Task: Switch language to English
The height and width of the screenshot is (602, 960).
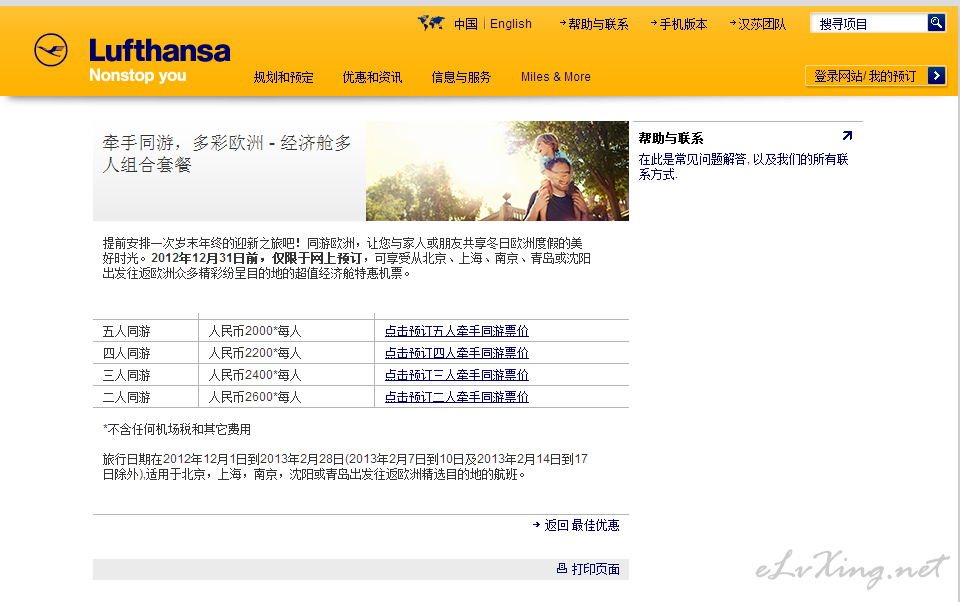Action: pyautogui.click(x=511, y=24)
